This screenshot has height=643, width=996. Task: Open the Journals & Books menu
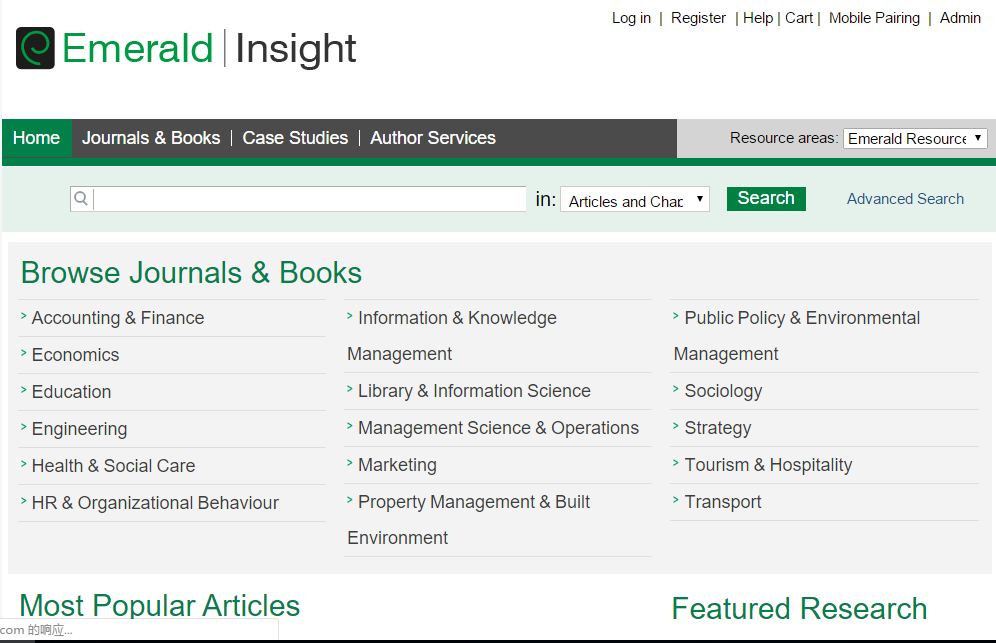pos(151,138)
